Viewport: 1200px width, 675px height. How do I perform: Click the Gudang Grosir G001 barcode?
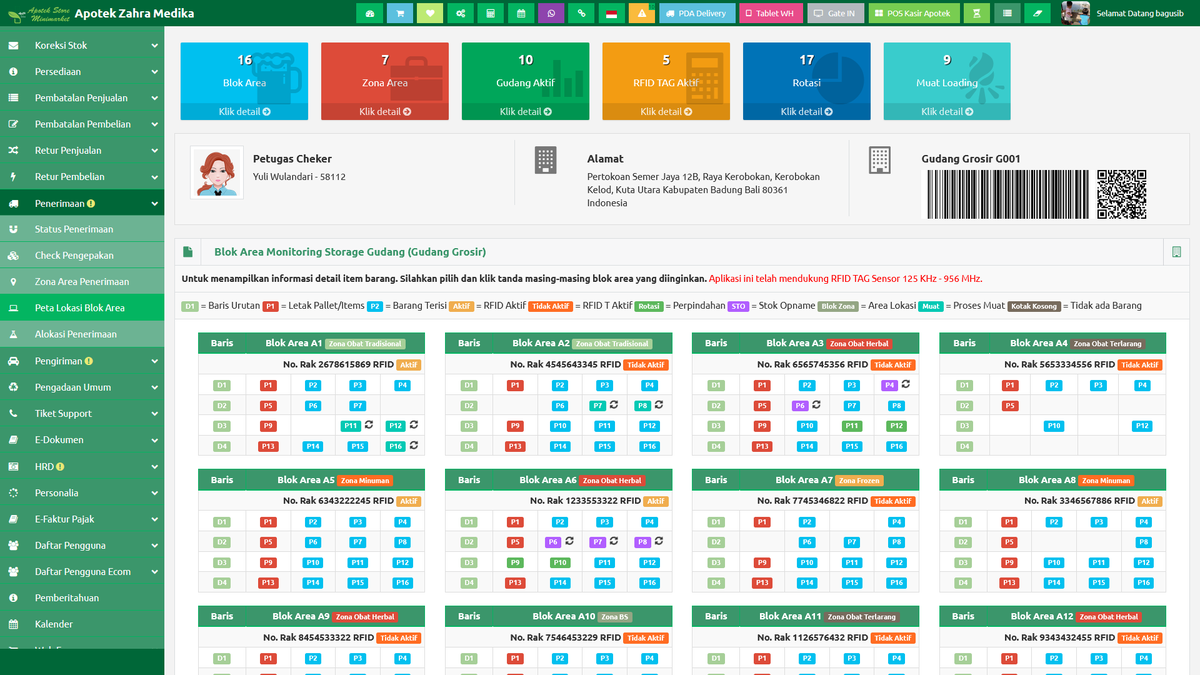[x=1008, y=194]
